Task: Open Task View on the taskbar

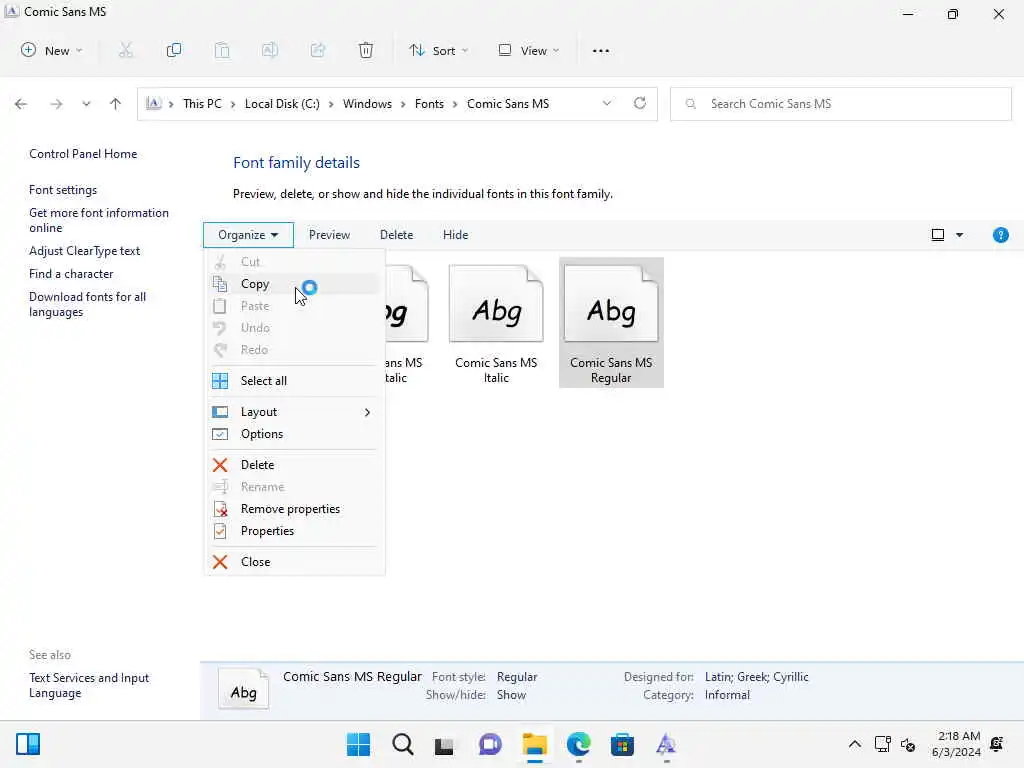Action: pos(444,745)
